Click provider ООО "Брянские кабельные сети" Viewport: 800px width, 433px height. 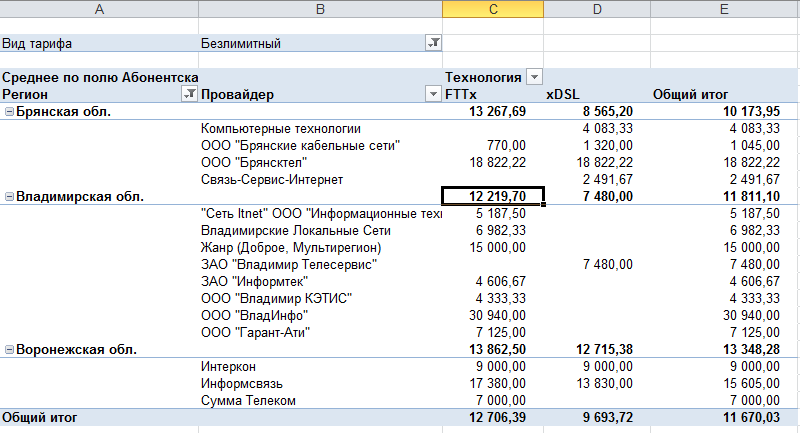300,145
